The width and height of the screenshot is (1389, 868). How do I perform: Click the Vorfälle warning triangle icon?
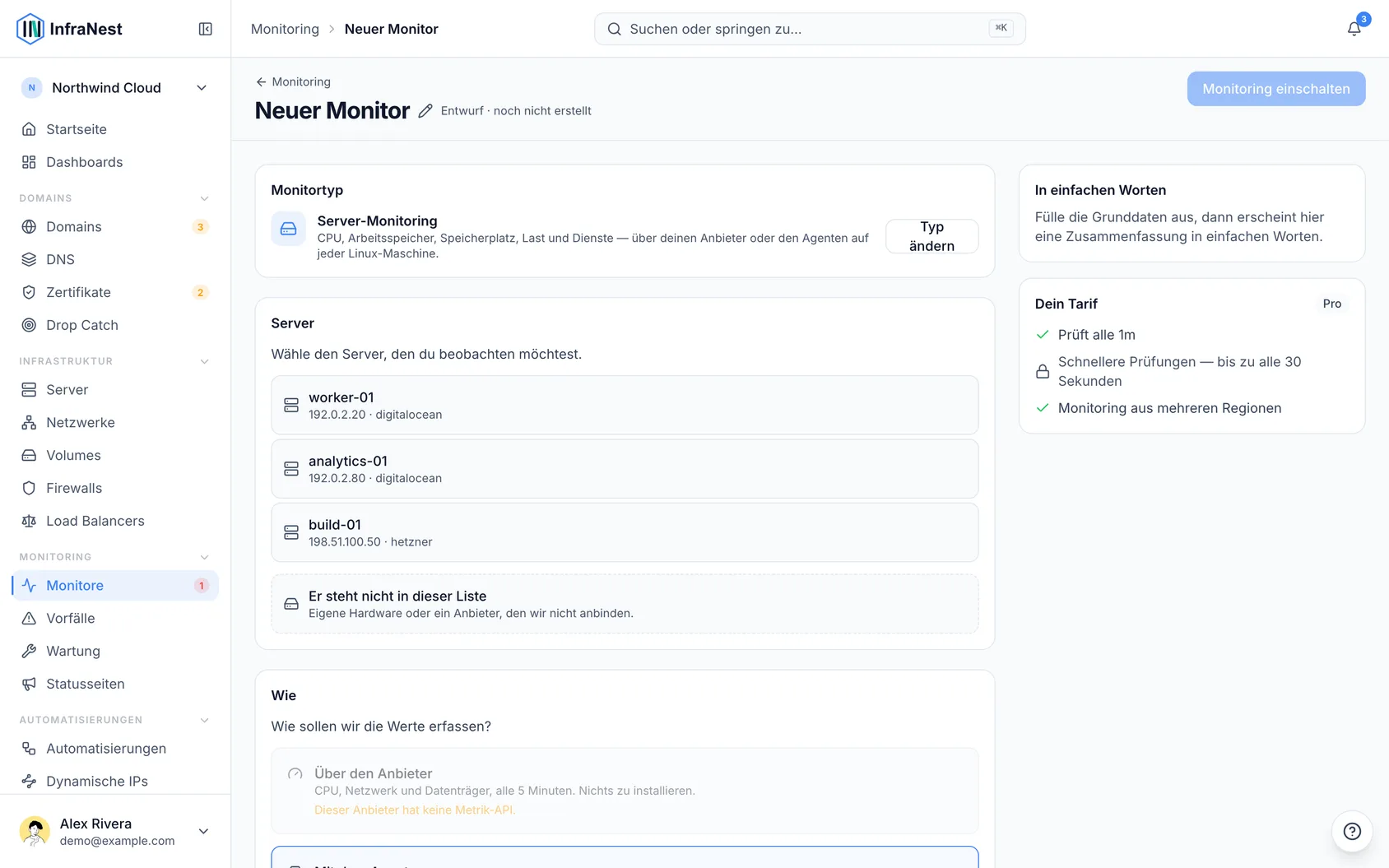pyautogui.click(x=29, y=618)
